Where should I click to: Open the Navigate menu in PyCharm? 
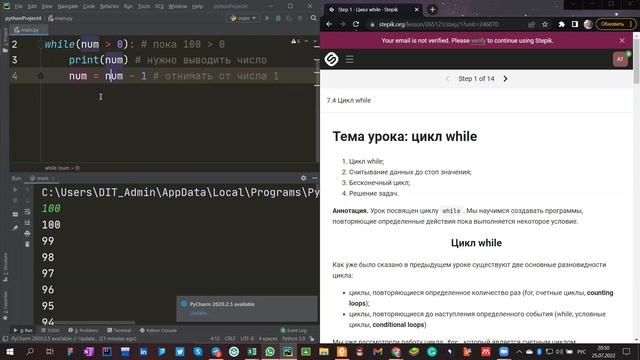click(67, 7)
